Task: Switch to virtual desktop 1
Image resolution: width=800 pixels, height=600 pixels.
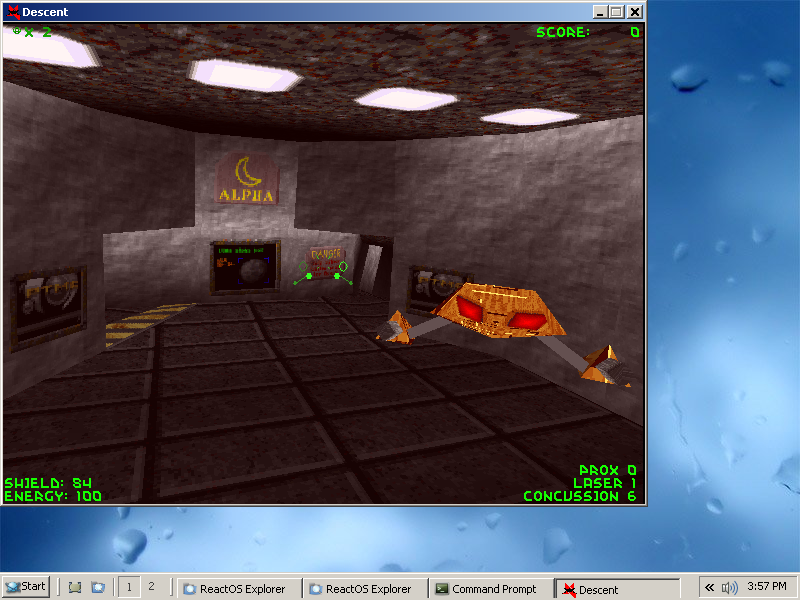Action: (x=130, y=588)
